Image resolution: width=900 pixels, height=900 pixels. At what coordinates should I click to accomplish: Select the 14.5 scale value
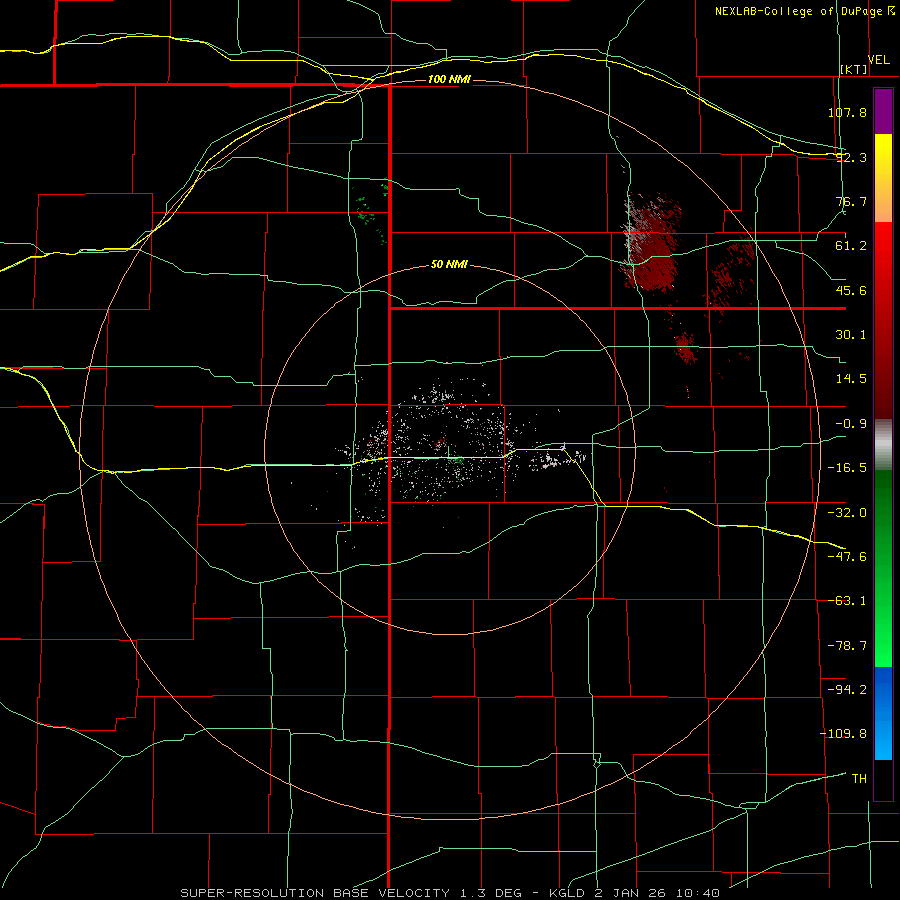coord(851,379)
